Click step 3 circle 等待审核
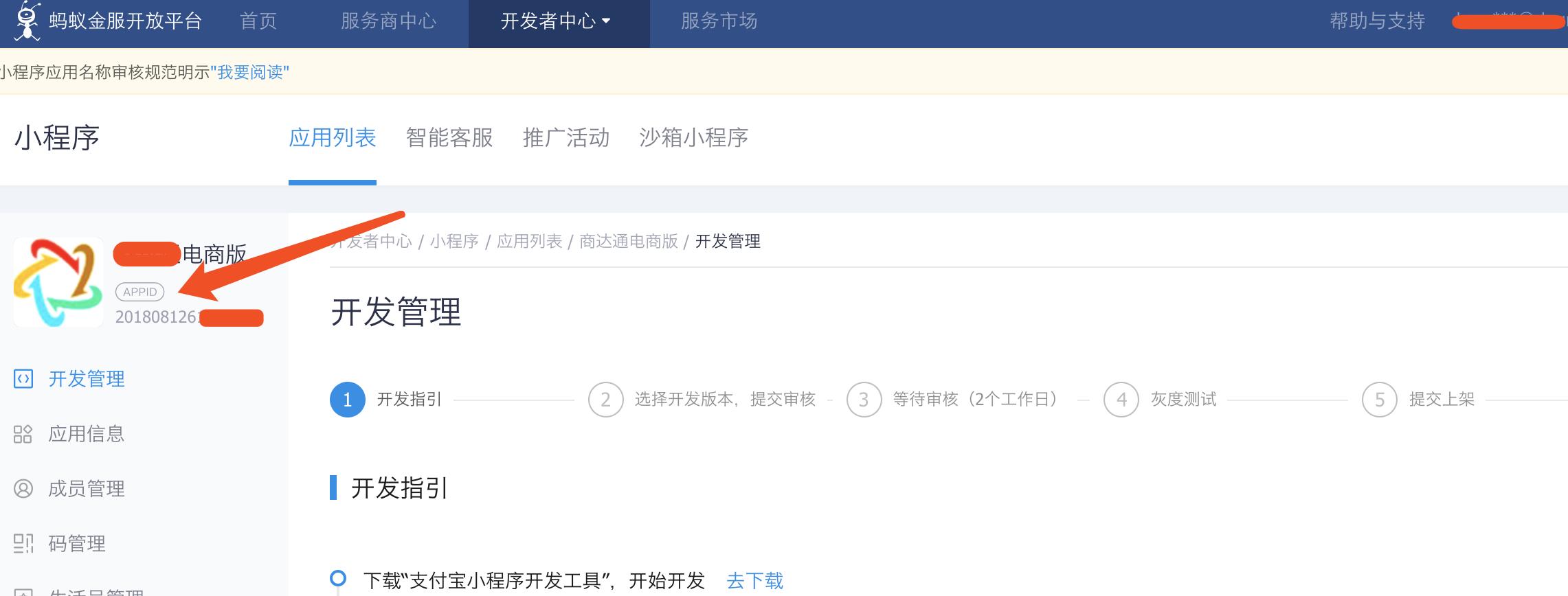This screenshot has height=596, width=1568. (x=864, y=400)
